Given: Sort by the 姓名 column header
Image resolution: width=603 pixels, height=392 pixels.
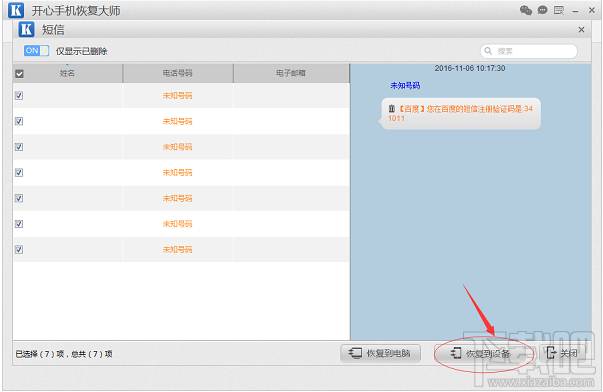Looking at the screenshot, I should [67, 73].
